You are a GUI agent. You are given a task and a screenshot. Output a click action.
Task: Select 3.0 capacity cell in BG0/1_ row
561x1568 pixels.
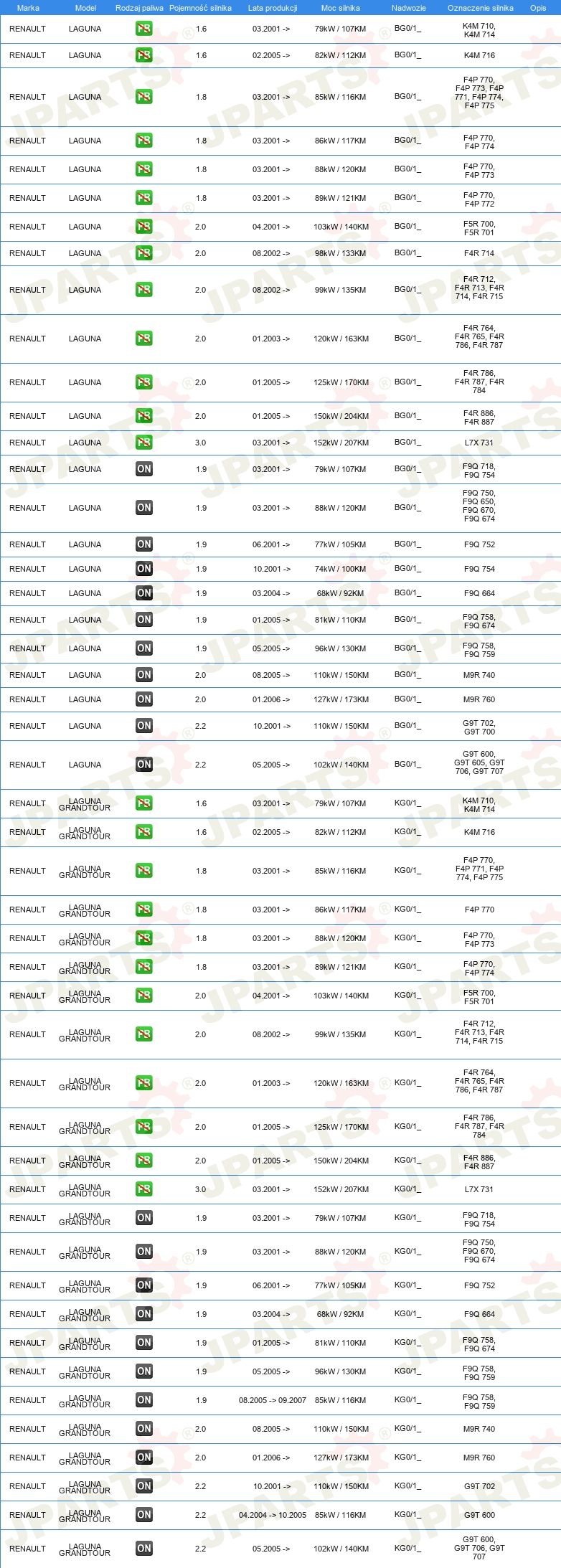[x=200, y=443]
